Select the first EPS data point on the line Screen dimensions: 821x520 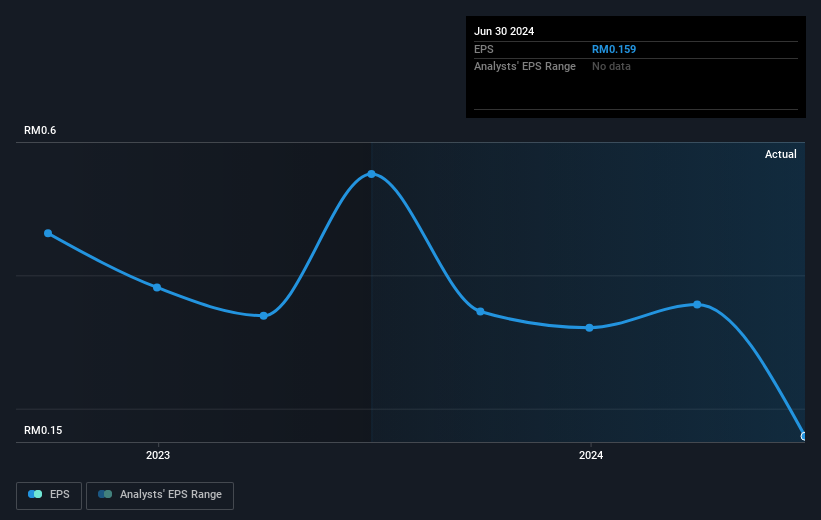48,233
